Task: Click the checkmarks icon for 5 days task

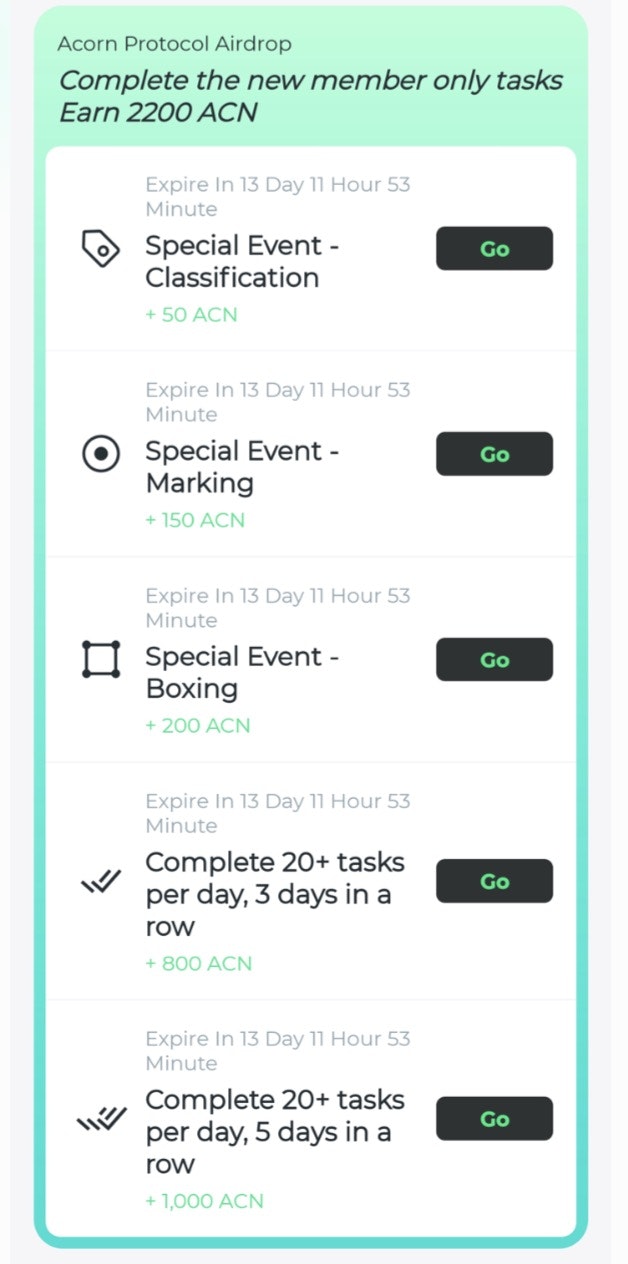Action: coord(101,1119)
